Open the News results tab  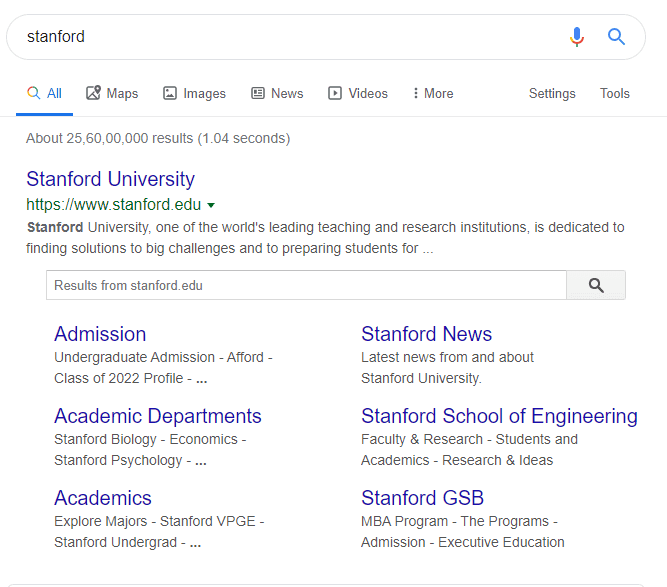click(x=277, y=93)
